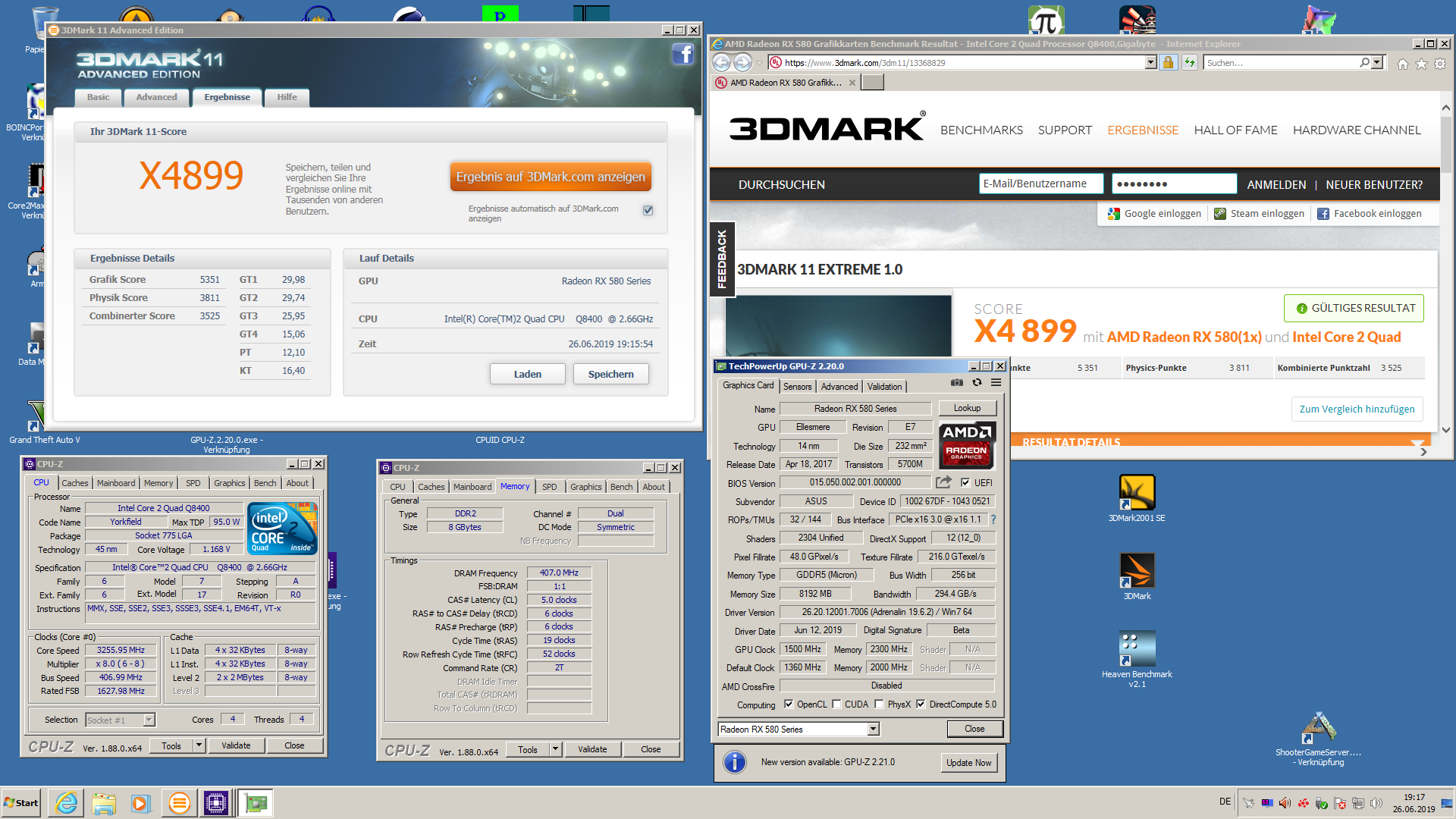Image resolution: width=1456 pixels, height=819 pixels.
Task: Open the 3DMark2001 SE desktop shortcut
Action: (x=1137, y=498)
